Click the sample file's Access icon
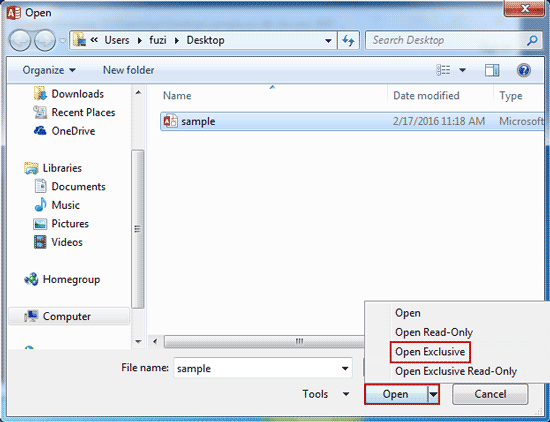This screenshot has width=550, height=422. pyautogui.click(x=171, y=121)
